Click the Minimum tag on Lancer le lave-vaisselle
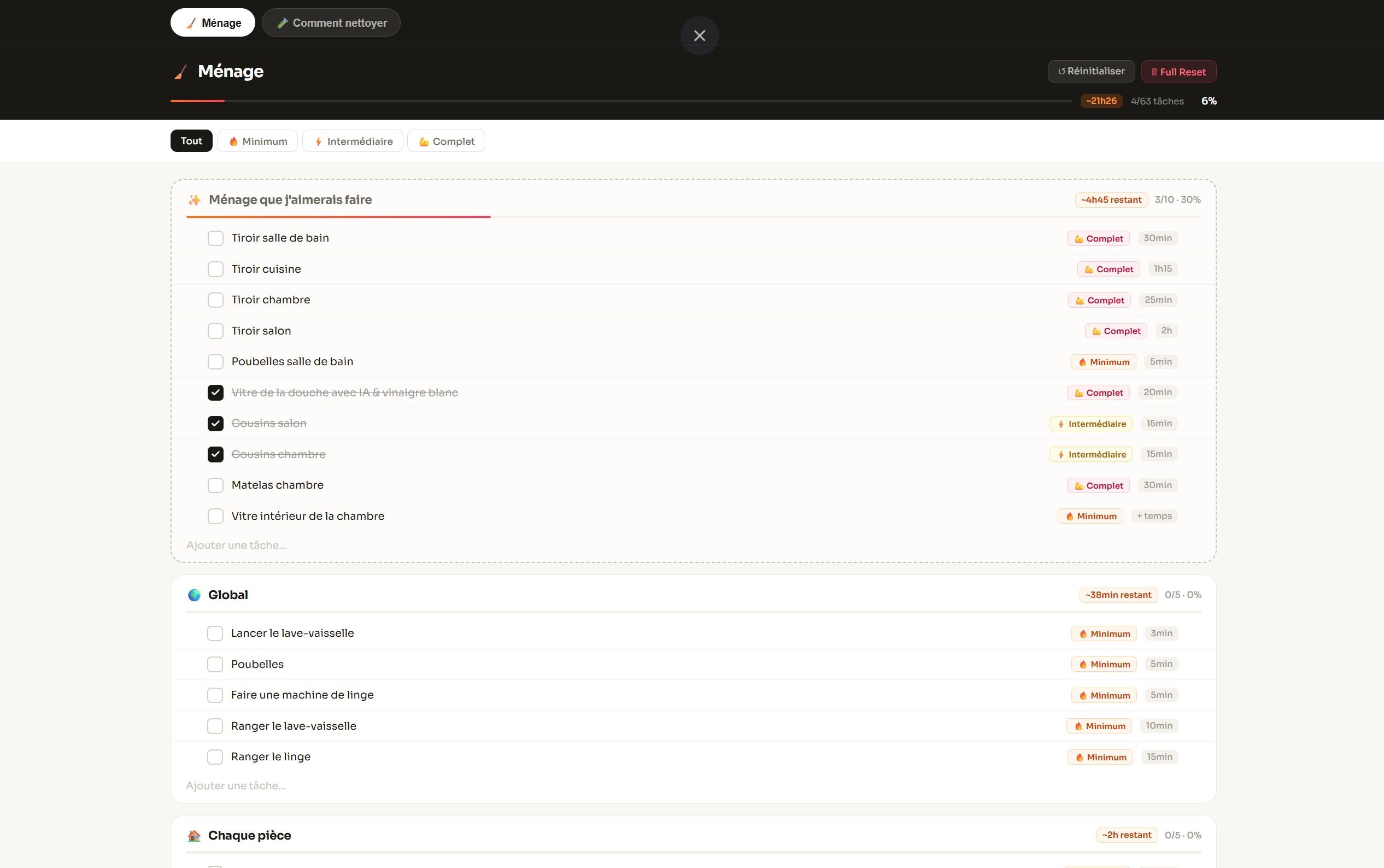Viewport: 1384px width, 868px height. tap(1104, 633)
